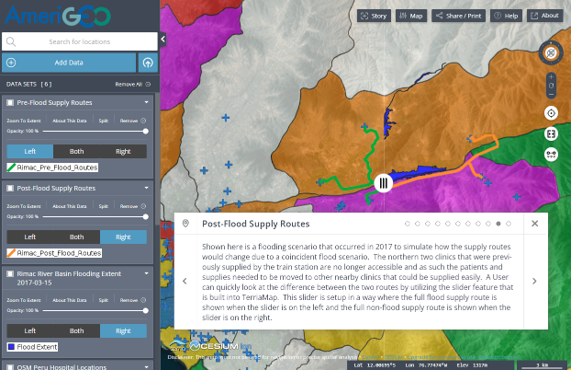This screenshot has width=571, height=370.
Task: Collapse the Post-Flood Supply Routes section
Action: click(146, 188)
